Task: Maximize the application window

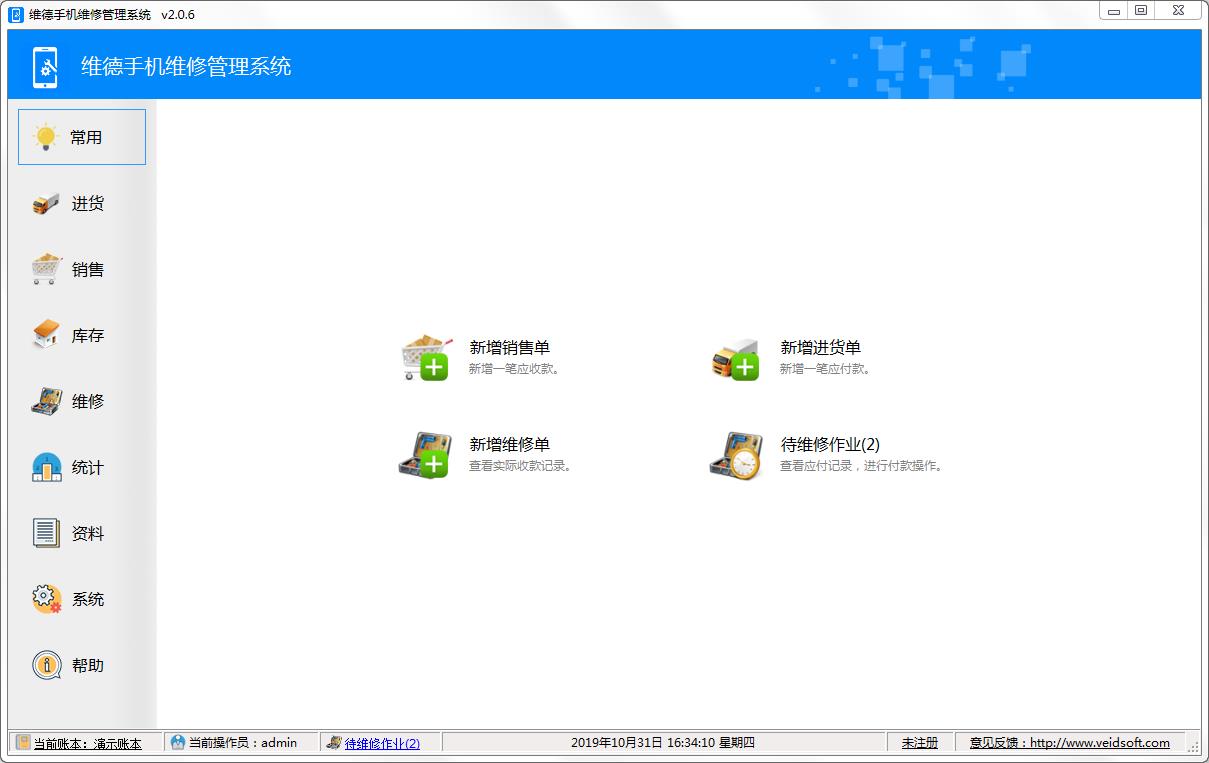Action: click(x=1141, y=10)
